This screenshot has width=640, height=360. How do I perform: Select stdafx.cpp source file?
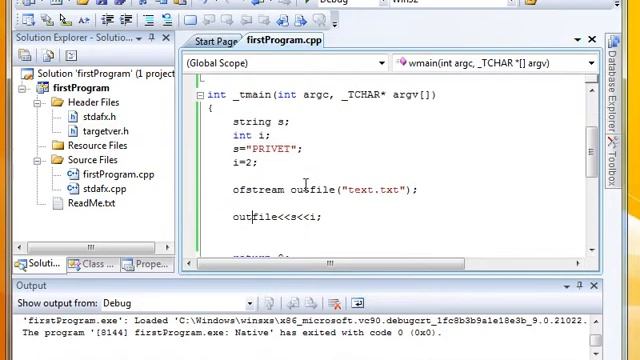(x=104, y=189)
